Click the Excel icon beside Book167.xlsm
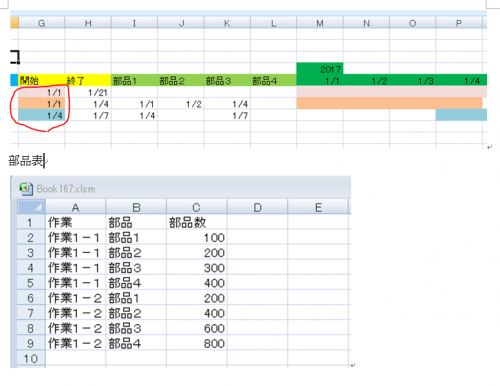Viewport: 500px width, 386px height. (x=26, y=189)
